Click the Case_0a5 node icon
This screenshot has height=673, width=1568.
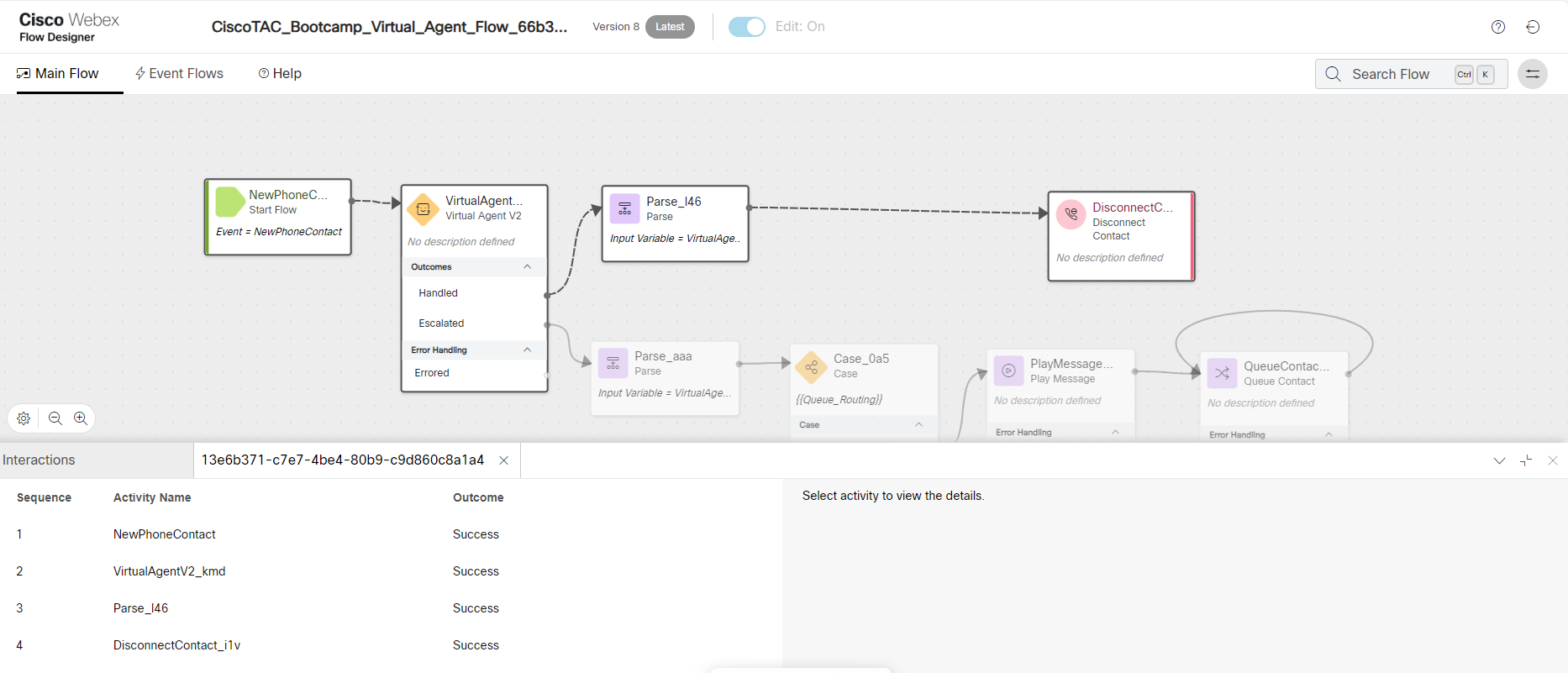tap(811, 367)
